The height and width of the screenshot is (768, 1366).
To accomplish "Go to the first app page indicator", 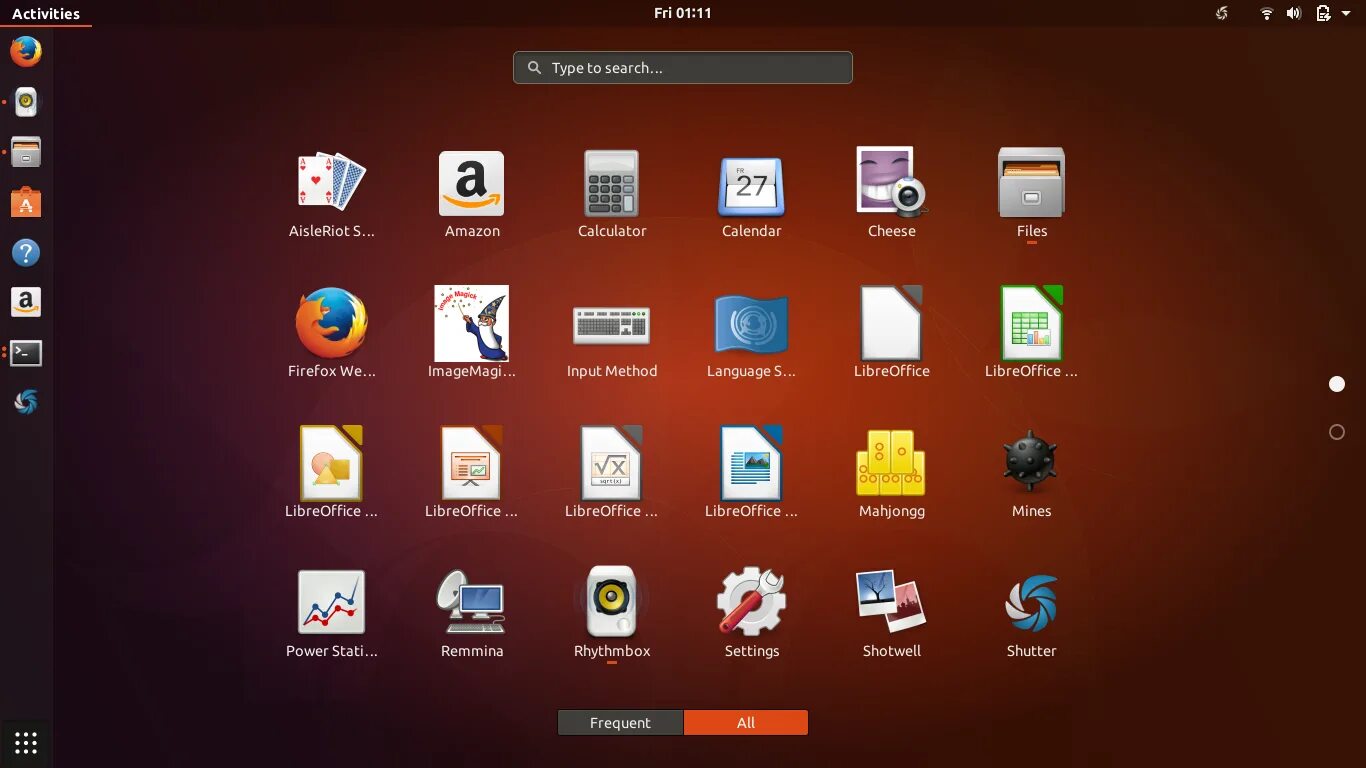I will (1337, 384).
